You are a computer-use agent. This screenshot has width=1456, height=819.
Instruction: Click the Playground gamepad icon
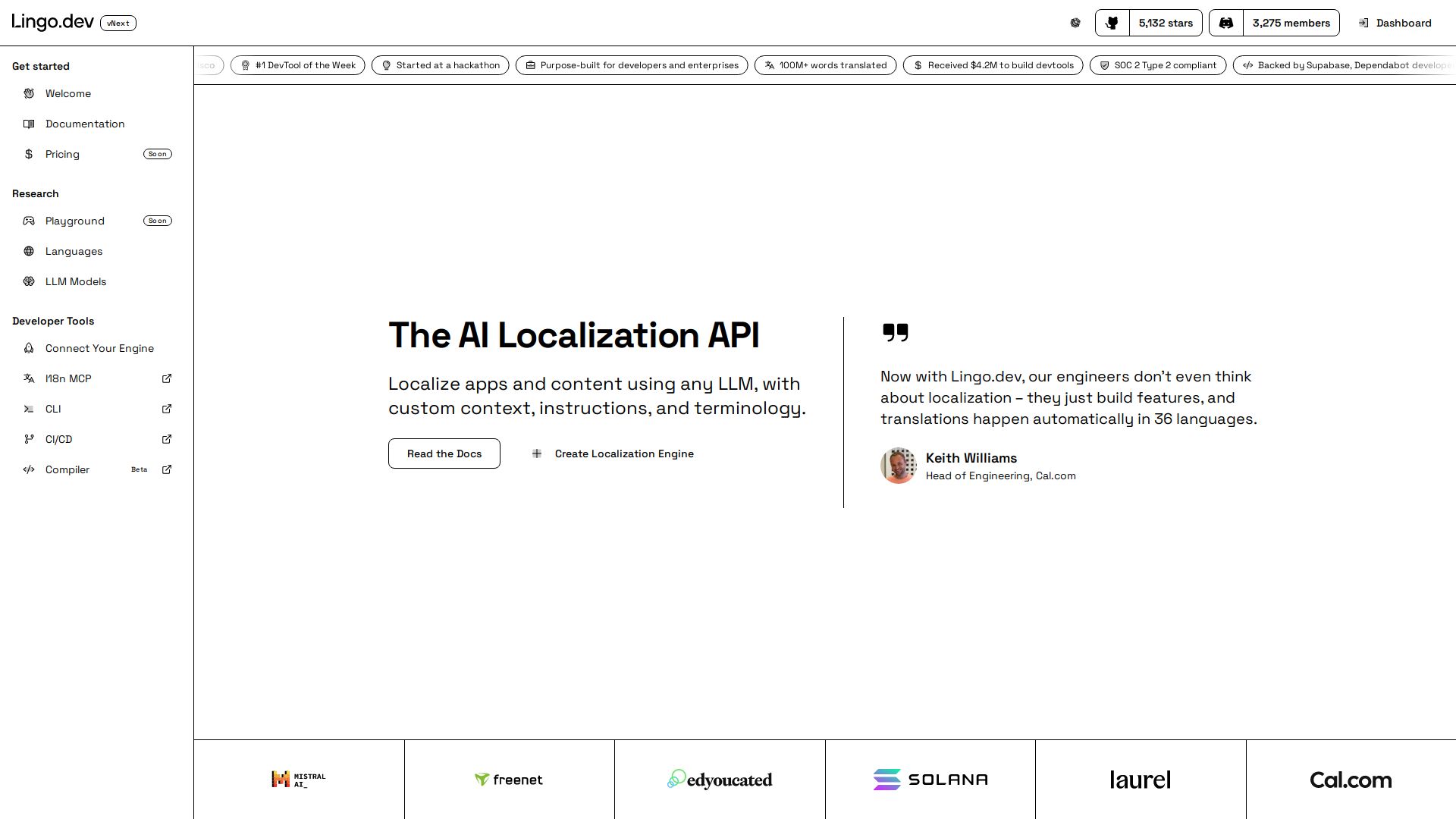[29, 221]
